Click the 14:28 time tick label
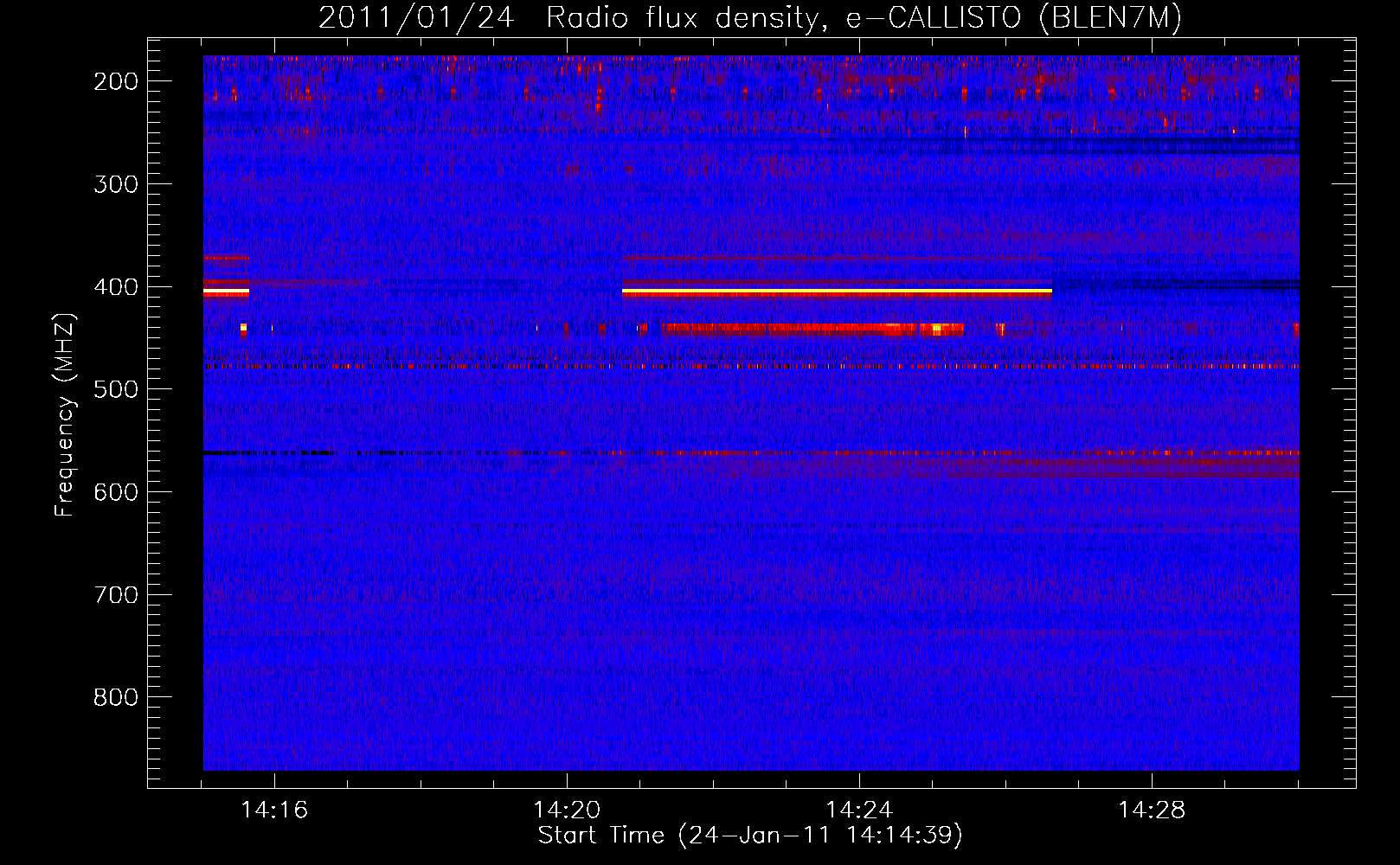 tap(1152, 811)
